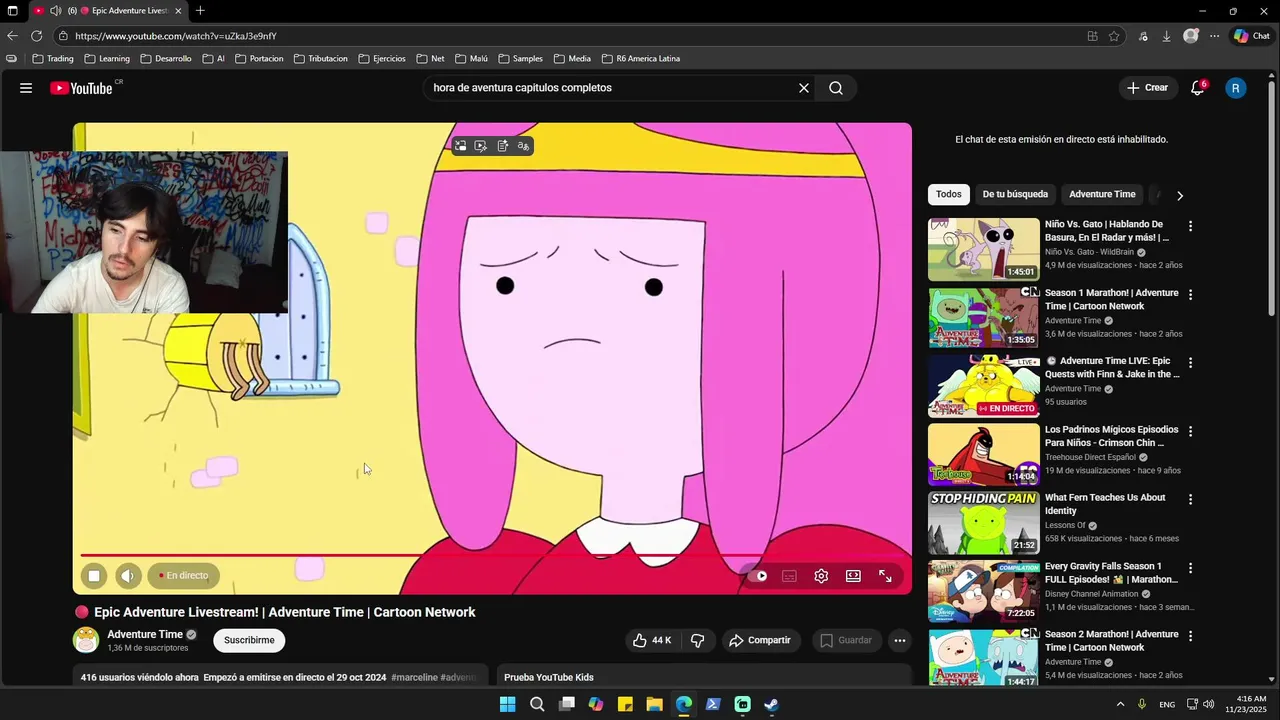Open the account avatar menu
The image size is (1280, 720).
pos(1236,88)
